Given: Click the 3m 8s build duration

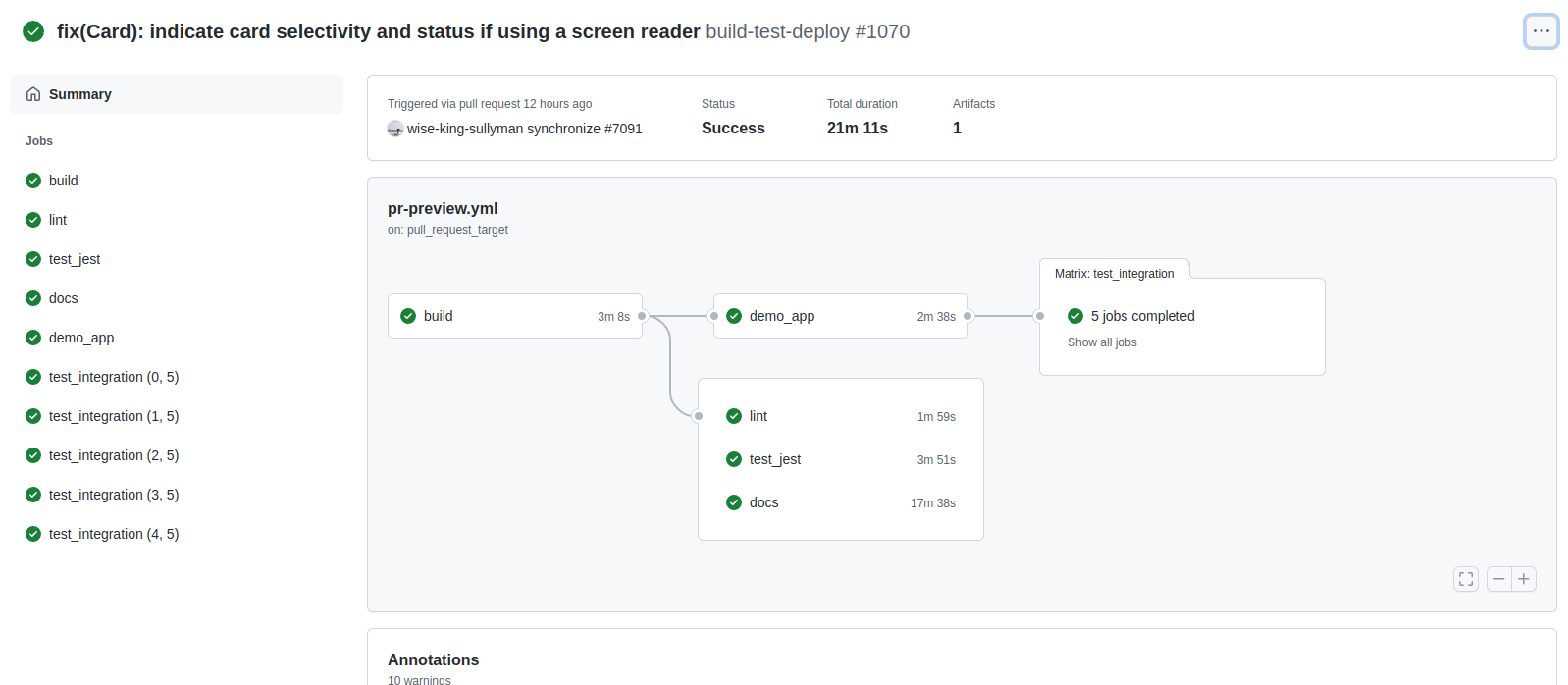Looking at the screenshot, I should [x=613, y=317].
